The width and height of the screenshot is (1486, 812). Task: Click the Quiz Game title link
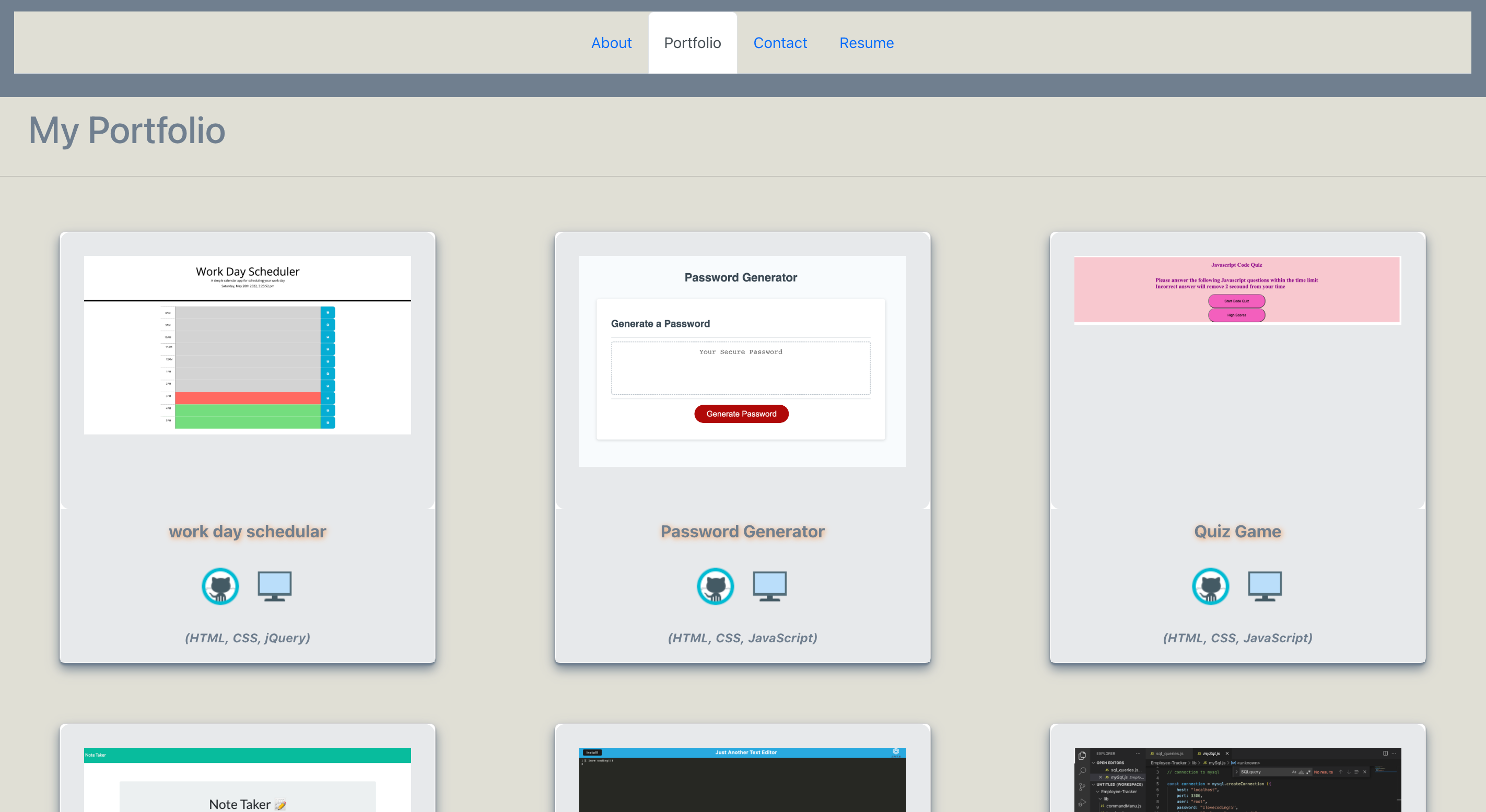[x=1238, y=531]
